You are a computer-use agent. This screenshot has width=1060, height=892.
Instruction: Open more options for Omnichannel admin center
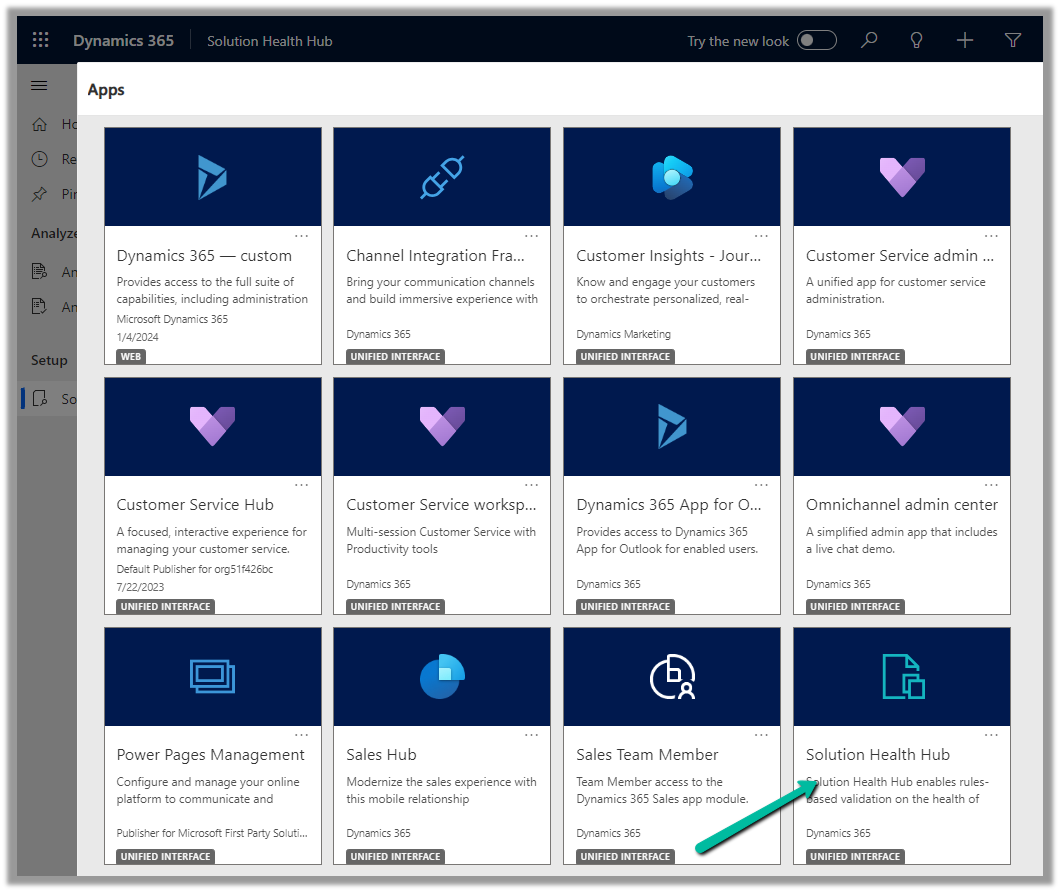pyautogui.click(x=991, y=485)
